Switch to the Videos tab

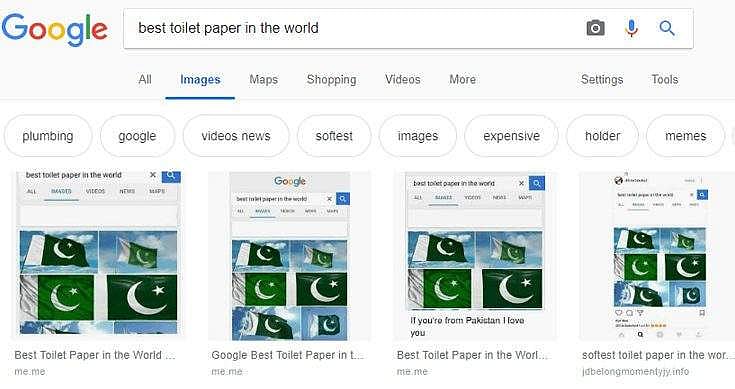click(402, 80)
